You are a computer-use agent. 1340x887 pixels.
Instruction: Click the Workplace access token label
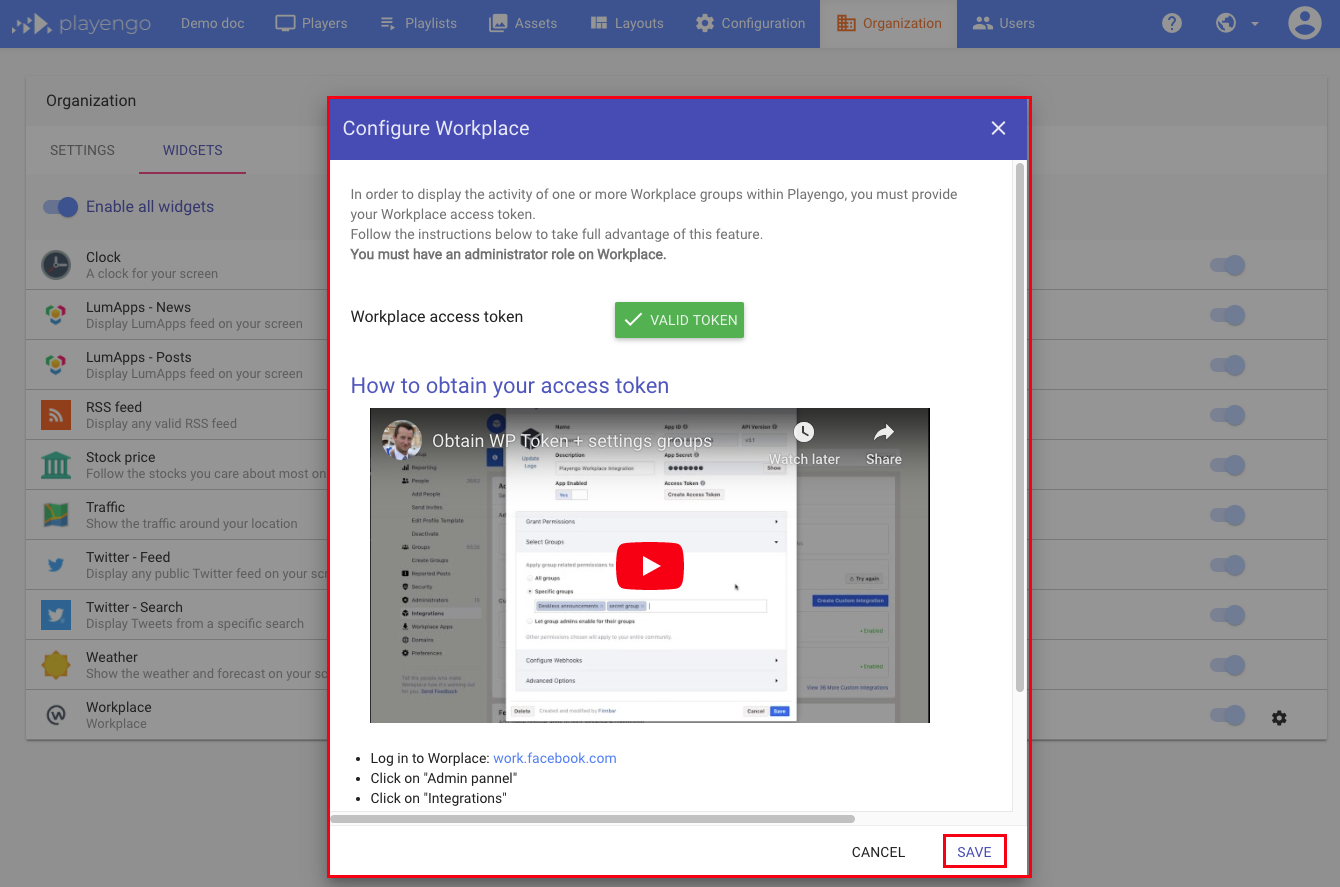pyautogui.click(x=437, y=317)
